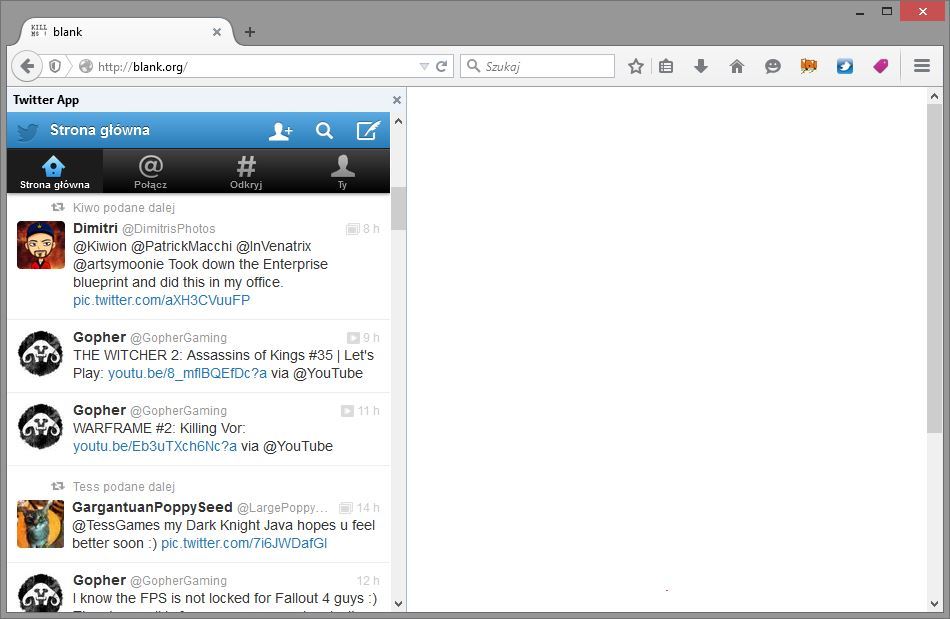
Task: Reload the page with the refresh icon
Action: pyautogui.click(x=442, y=66)
